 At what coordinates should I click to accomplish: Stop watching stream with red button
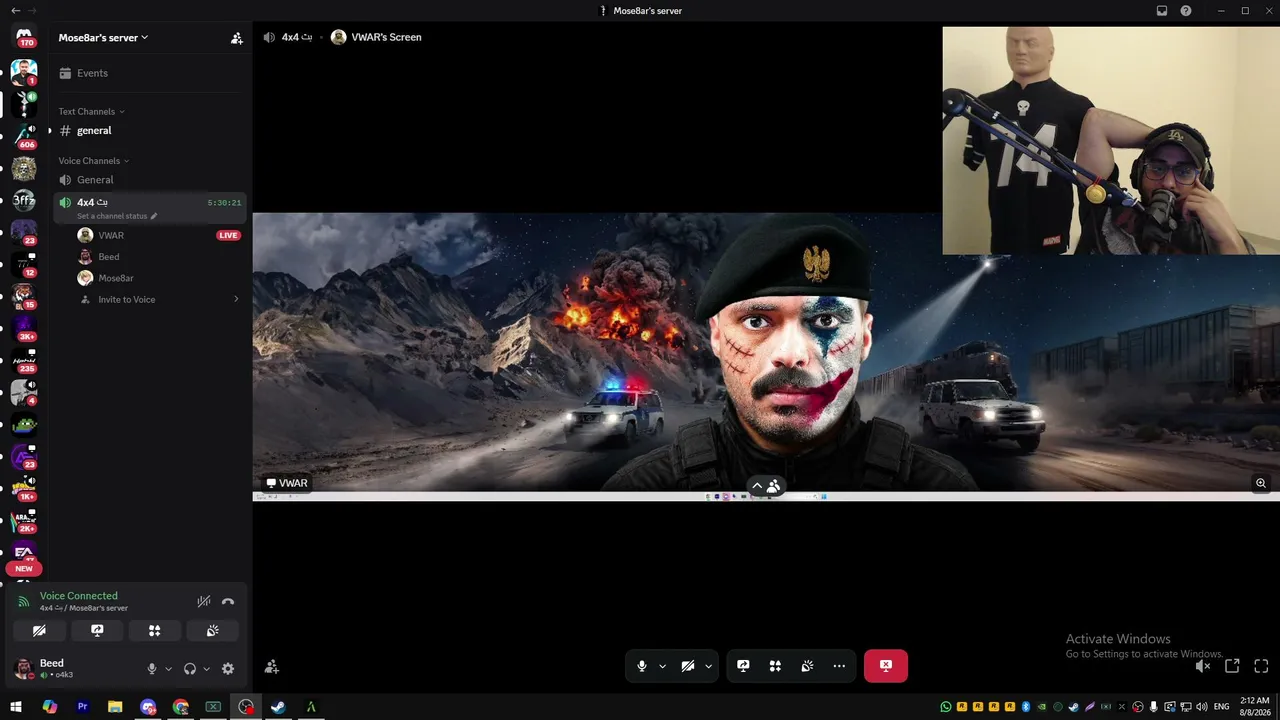point(886,666)
